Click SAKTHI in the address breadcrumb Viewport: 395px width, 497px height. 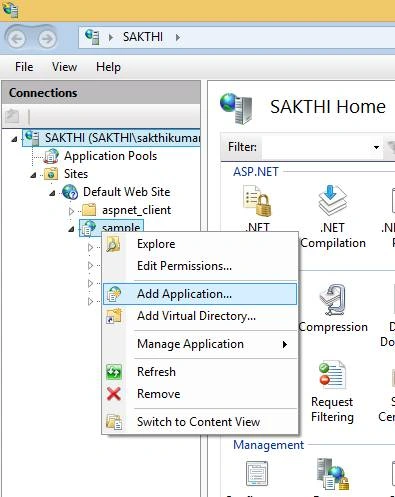(x=143, y=37)
